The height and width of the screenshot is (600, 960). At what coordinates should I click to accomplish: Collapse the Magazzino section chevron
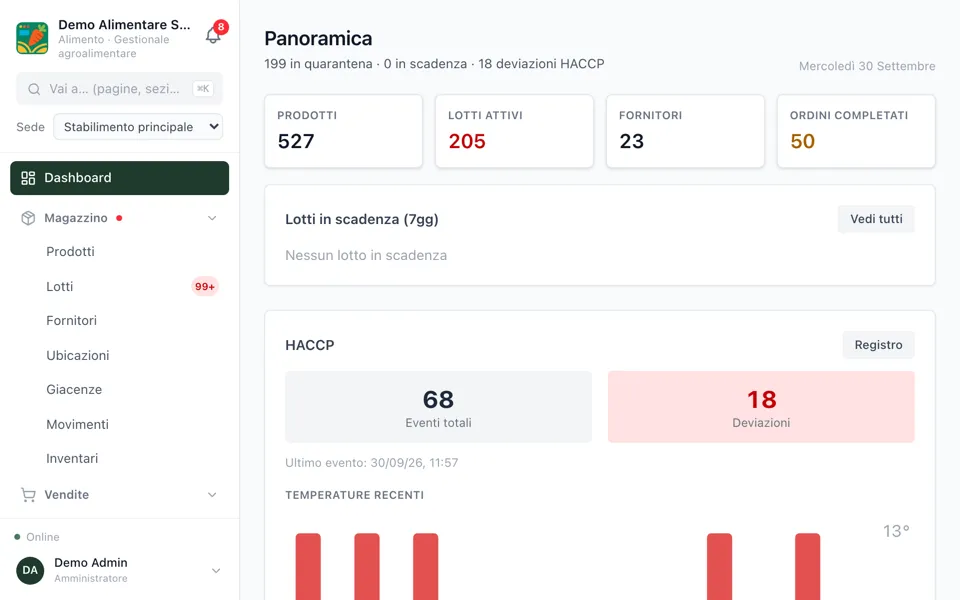(x=212, y=218)
